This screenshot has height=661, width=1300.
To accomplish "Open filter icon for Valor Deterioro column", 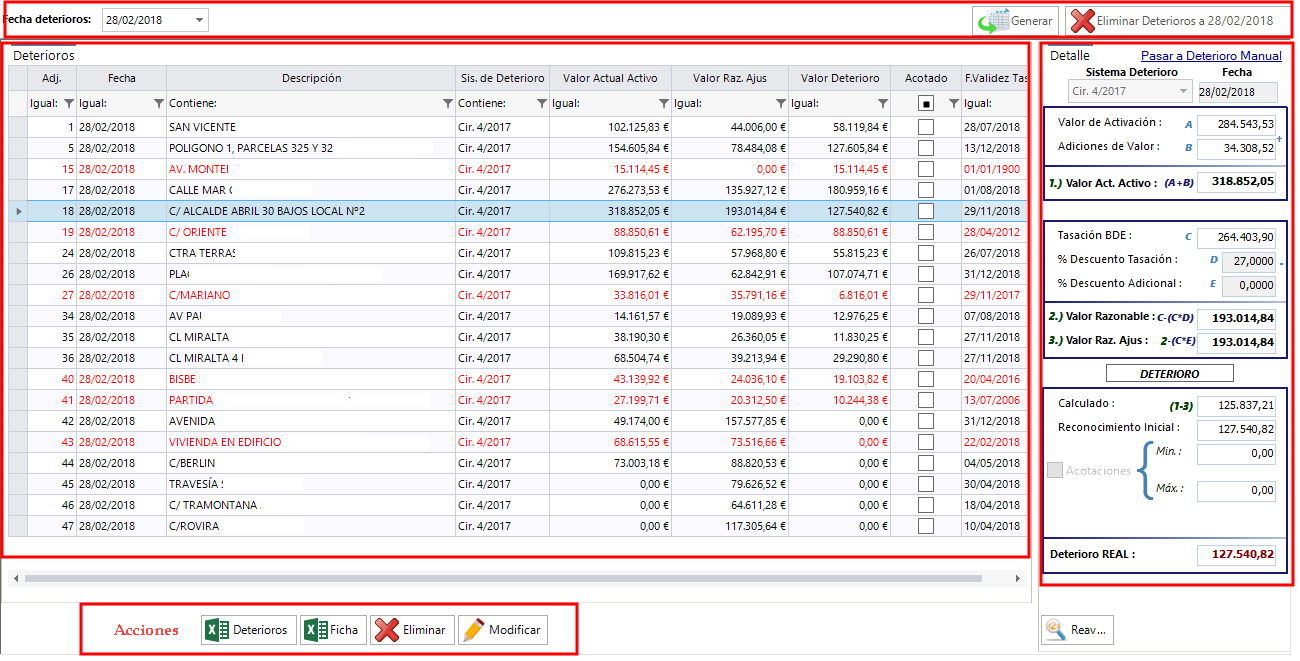I will 882,103.
